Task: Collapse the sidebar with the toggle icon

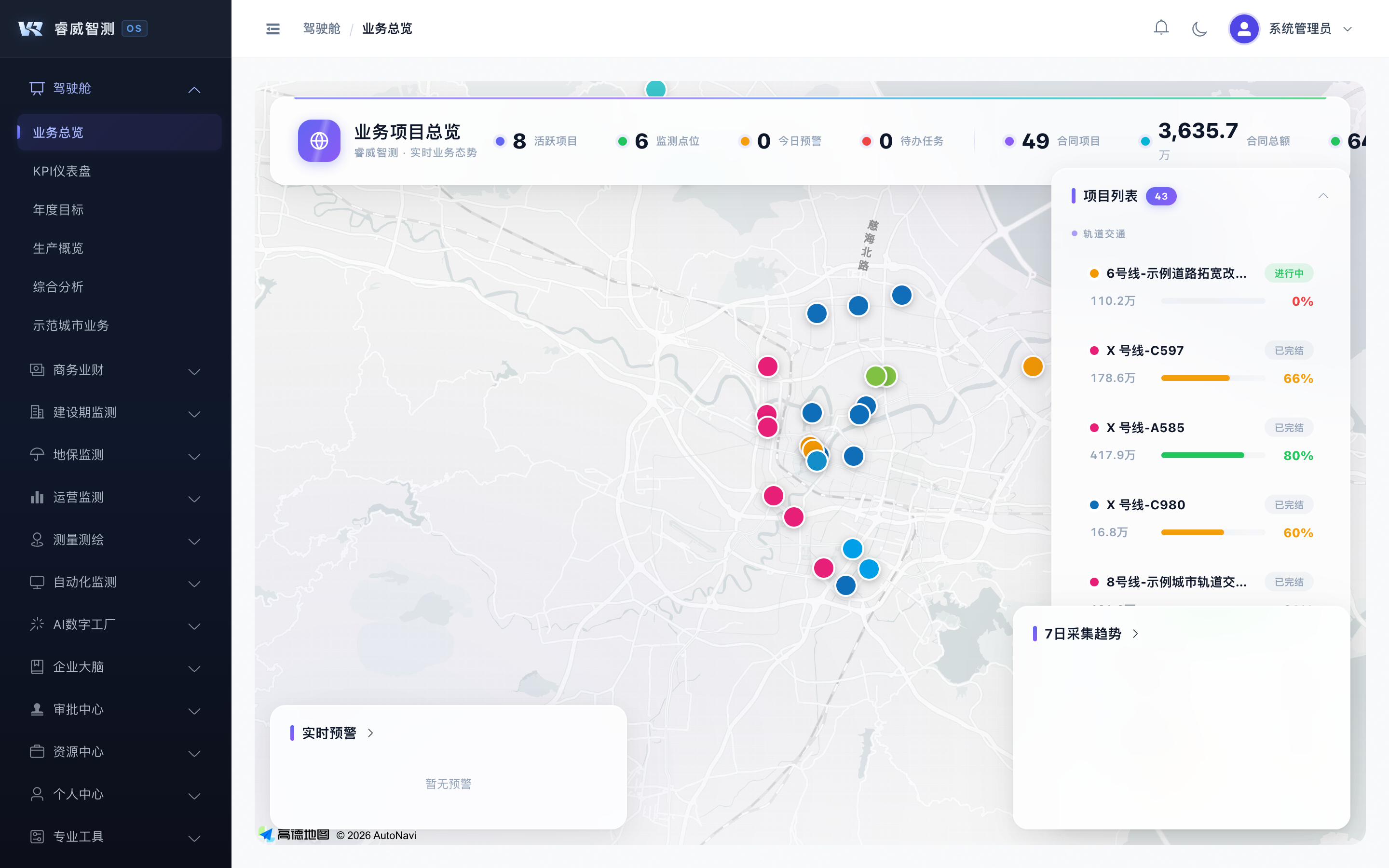Action: pyautogui.click(x=272, y=28)
